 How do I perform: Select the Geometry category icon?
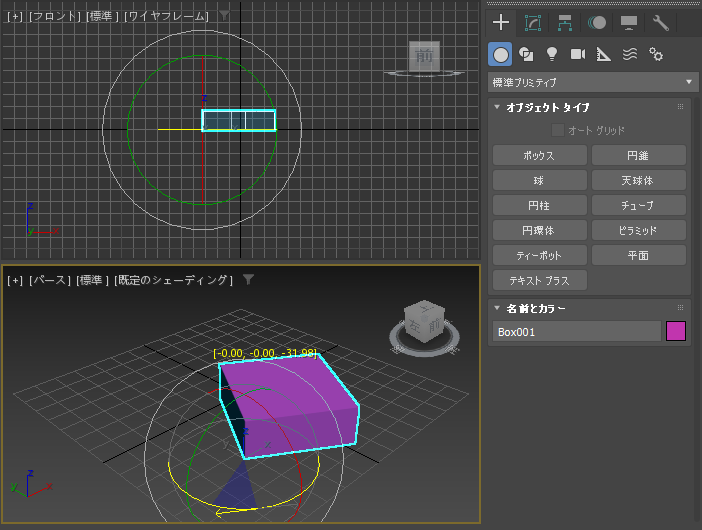pos(501,55)
